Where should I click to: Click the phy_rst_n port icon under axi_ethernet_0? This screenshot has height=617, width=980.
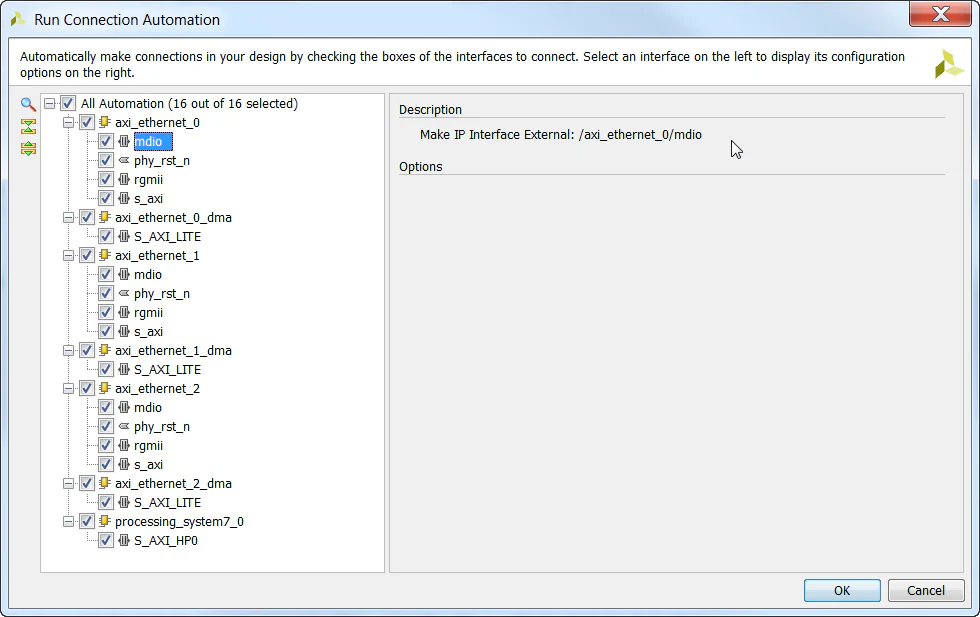coord(124,160)
